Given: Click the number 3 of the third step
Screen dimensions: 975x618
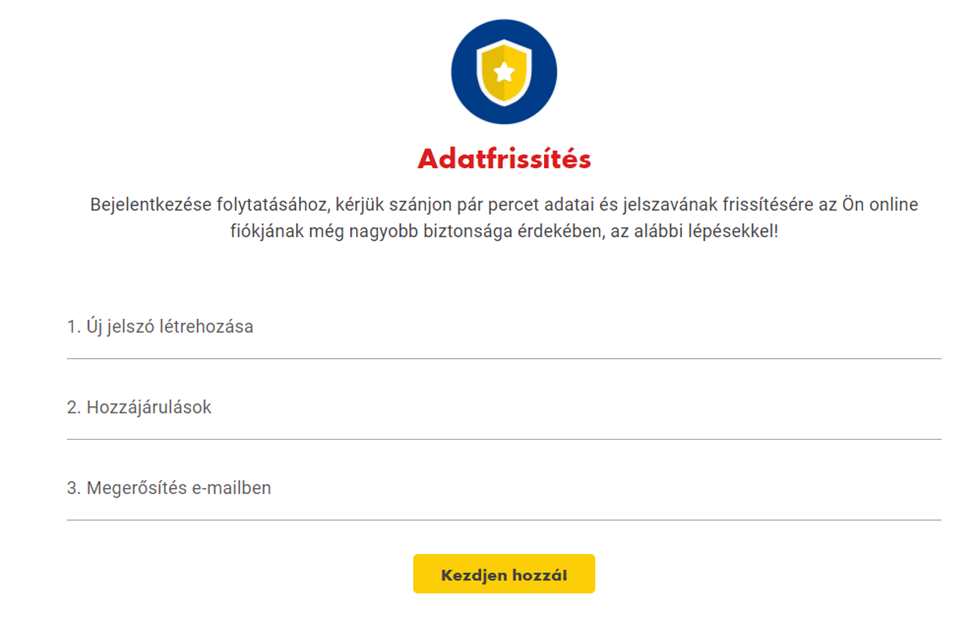Looking at the screenshot, I should [x=72, y=488].
